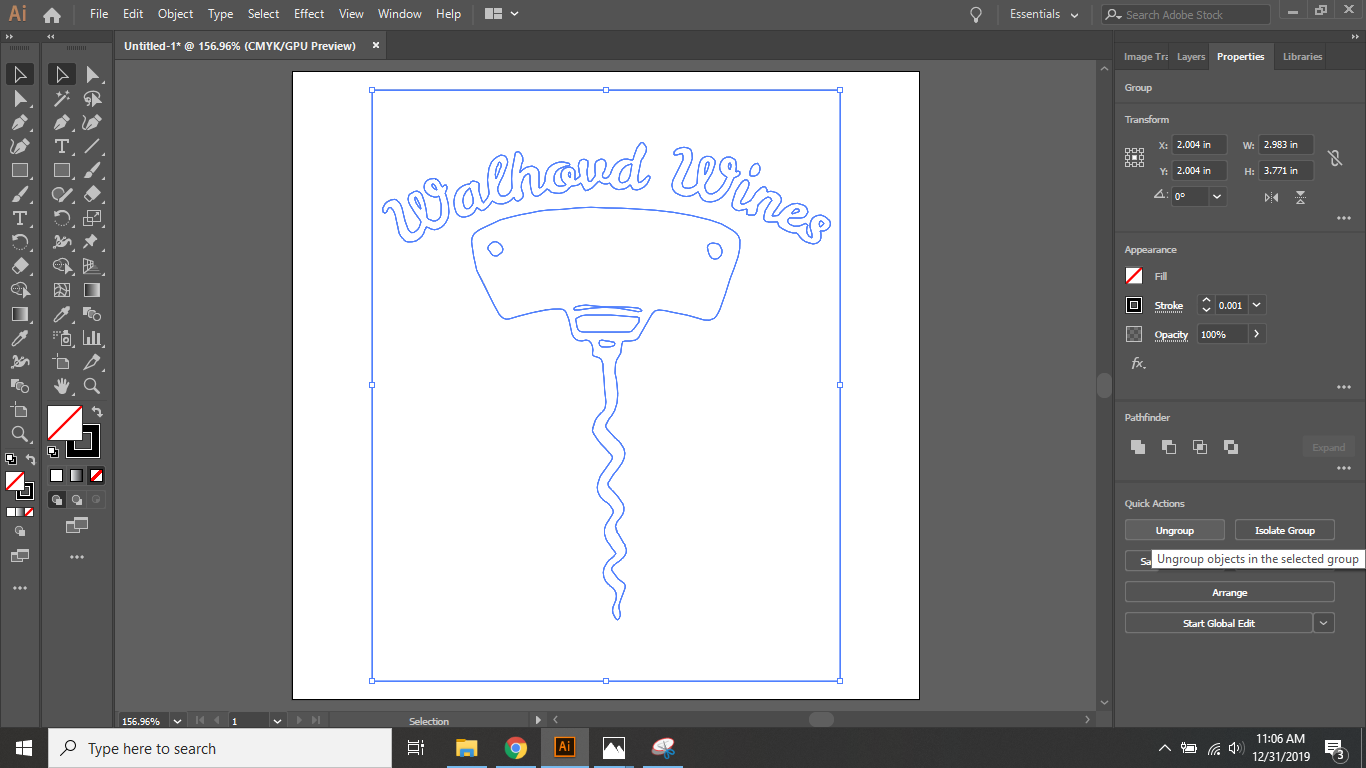Viewport: 1366px width, 768px height.
Task: Open the Essentials workspace switcher
Action: pyautogui.click(x=1044, y=14)
